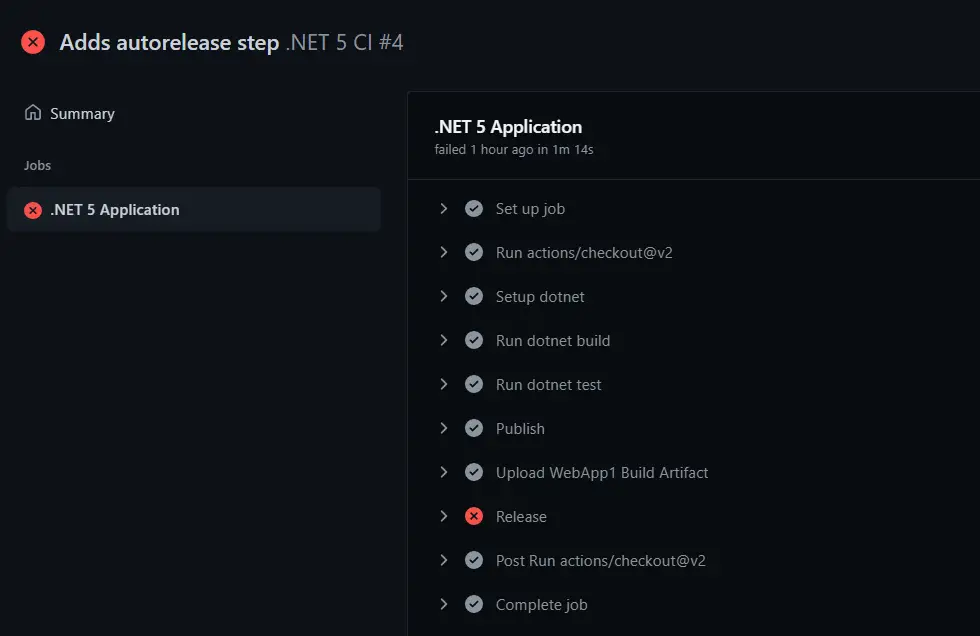The height and width of the screenshot is (636, 980).
Task: Click the red failure icon on Release step
Action: (x=474, y=517)
